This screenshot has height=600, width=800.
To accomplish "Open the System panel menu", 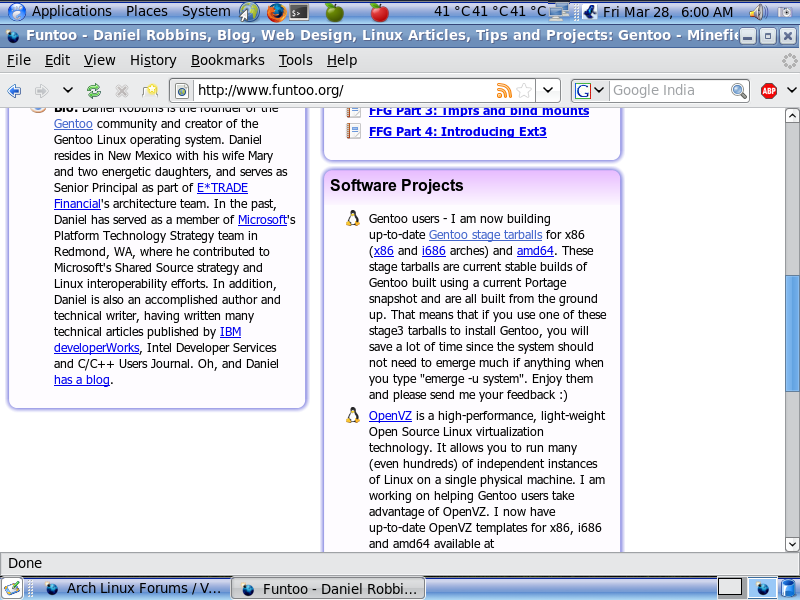I will pyautogui.click(x=206, y=11).
